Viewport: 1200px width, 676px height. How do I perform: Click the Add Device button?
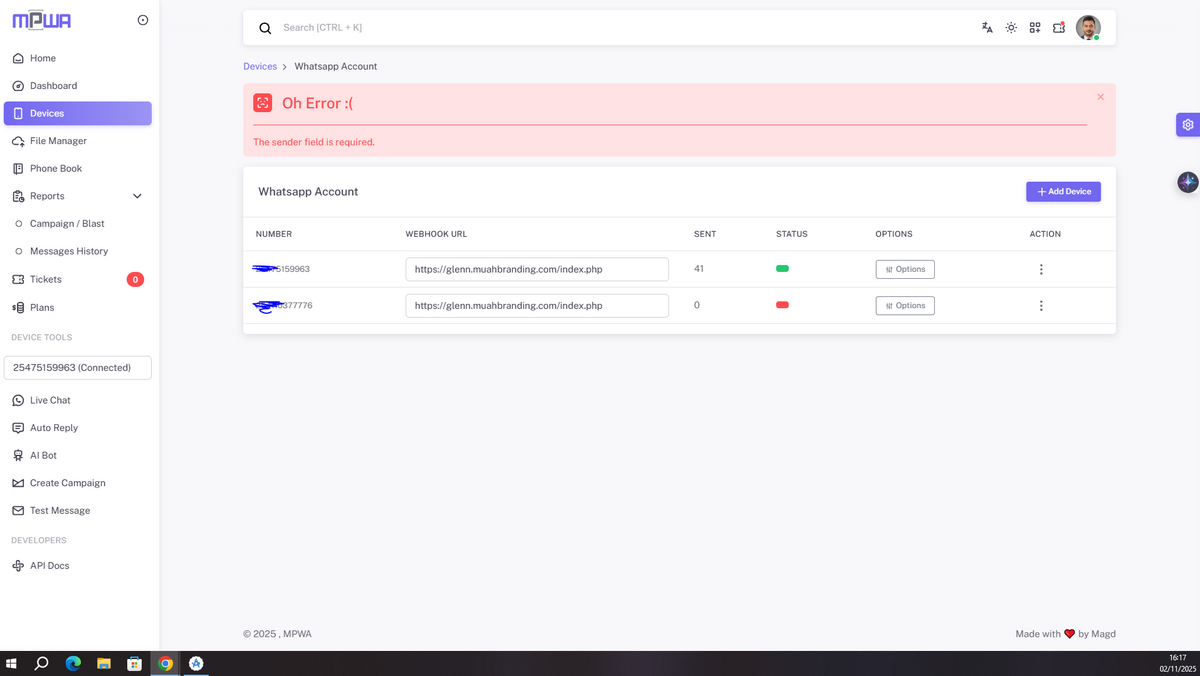pyautogui.click(x=1063, y=192)
